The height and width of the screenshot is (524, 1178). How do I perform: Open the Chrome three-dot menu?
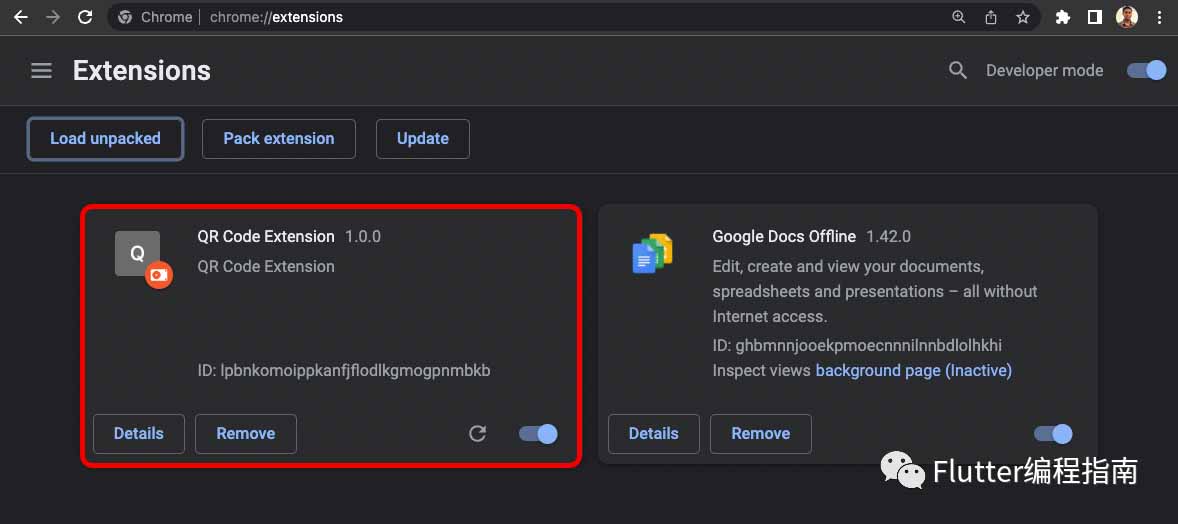(1160, 17)
